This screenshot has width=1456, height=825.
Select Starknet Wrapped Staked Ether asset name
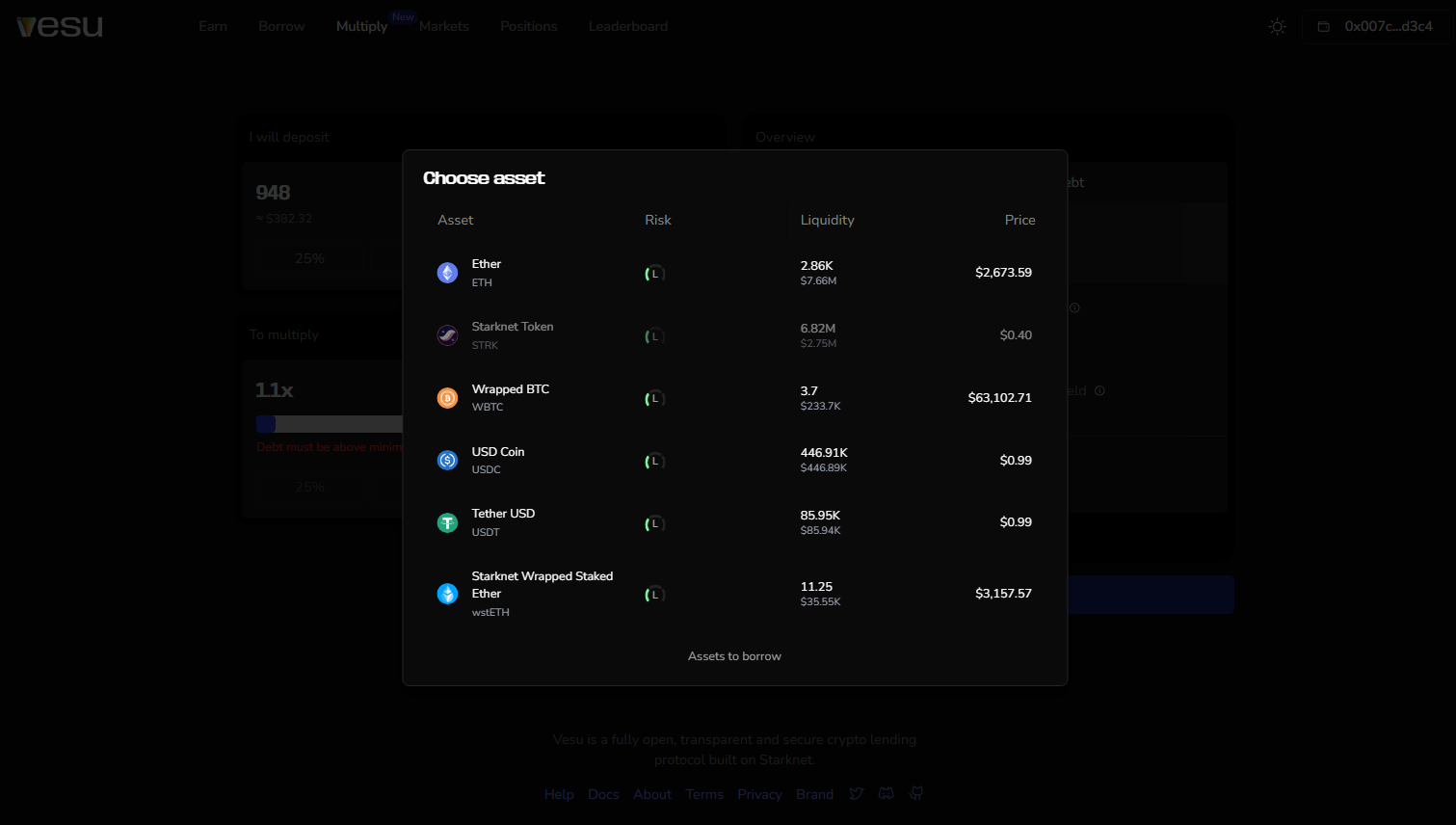pyautogui.click(x=543, y=585)
